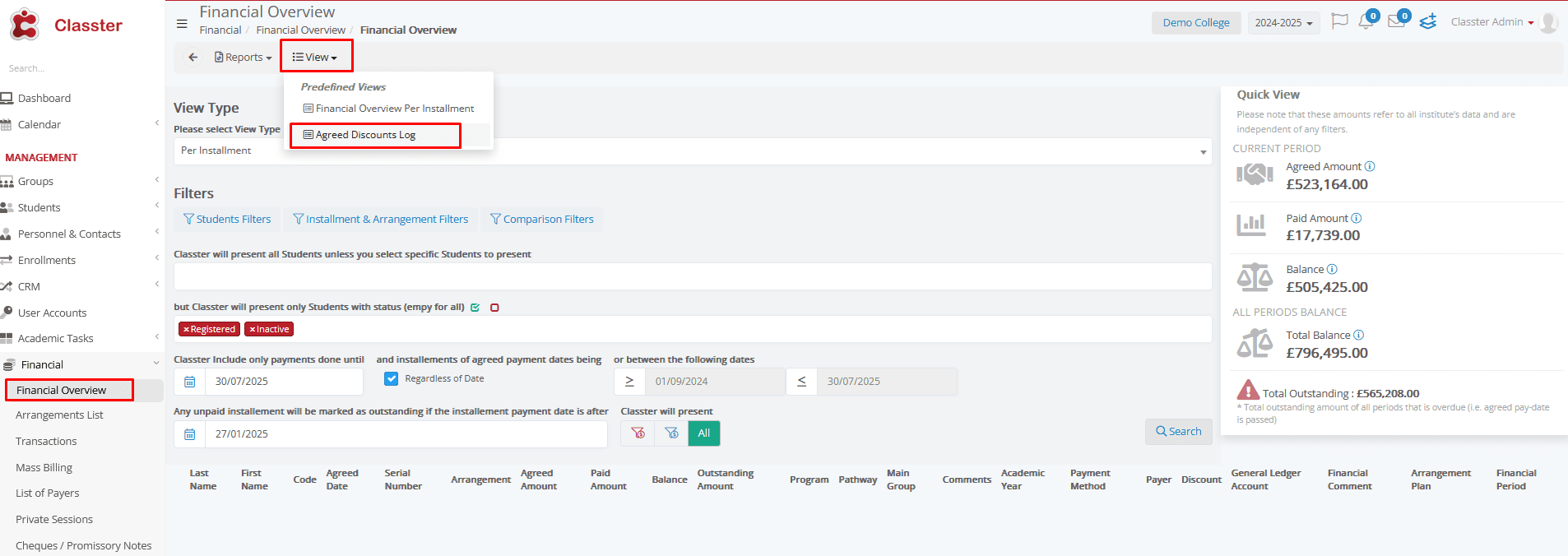
Task: Expand Groups sidebar menu
Action: coord(36,182)
